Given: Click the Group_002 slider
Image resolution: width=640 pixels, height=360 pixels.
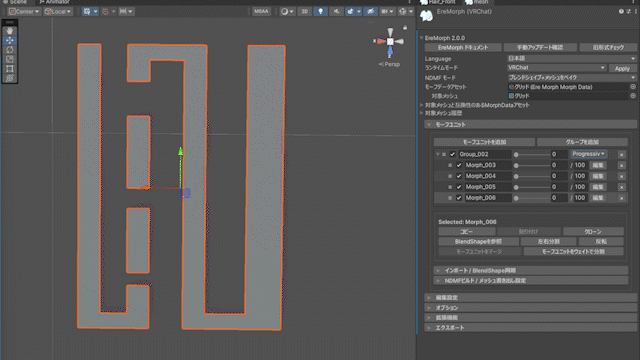Looking at the screenshot, I should pyautogui.click(x=532, y=154).
